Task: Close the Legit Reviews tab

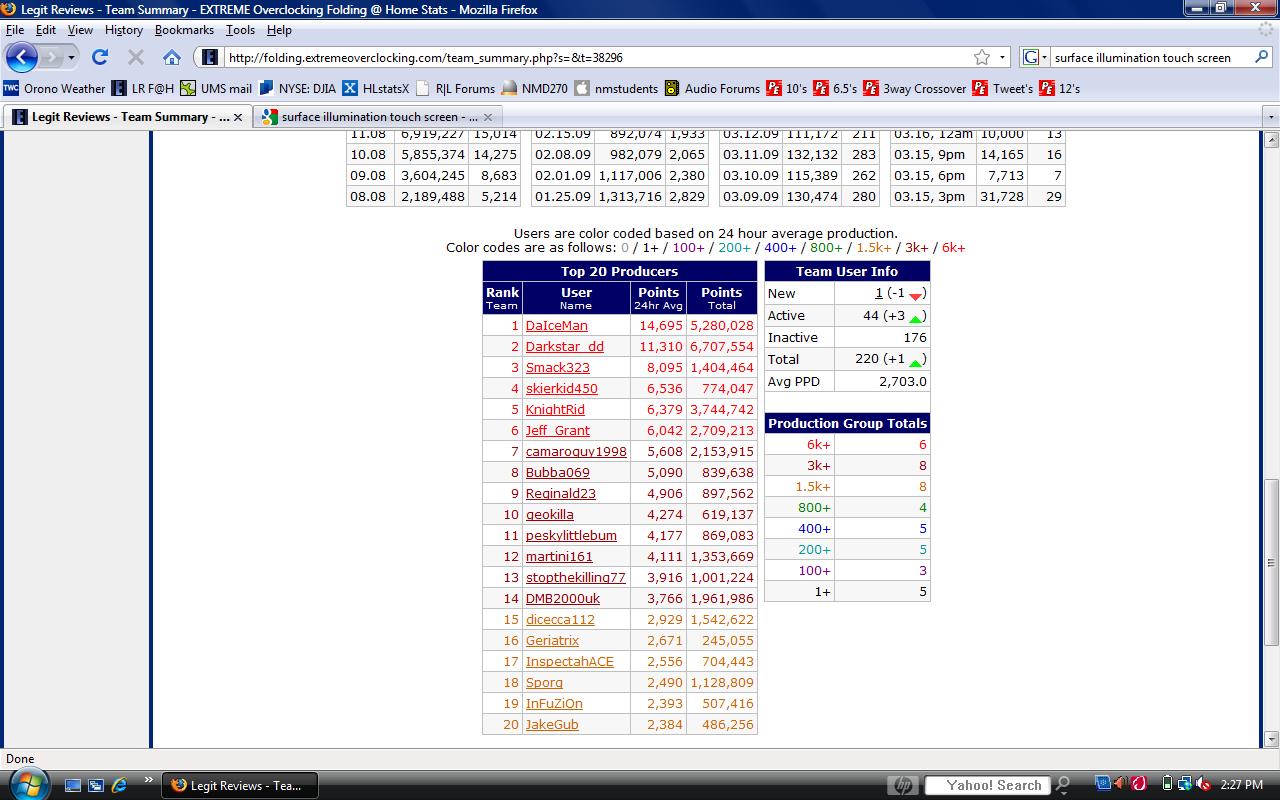Action: click(238, 117)
